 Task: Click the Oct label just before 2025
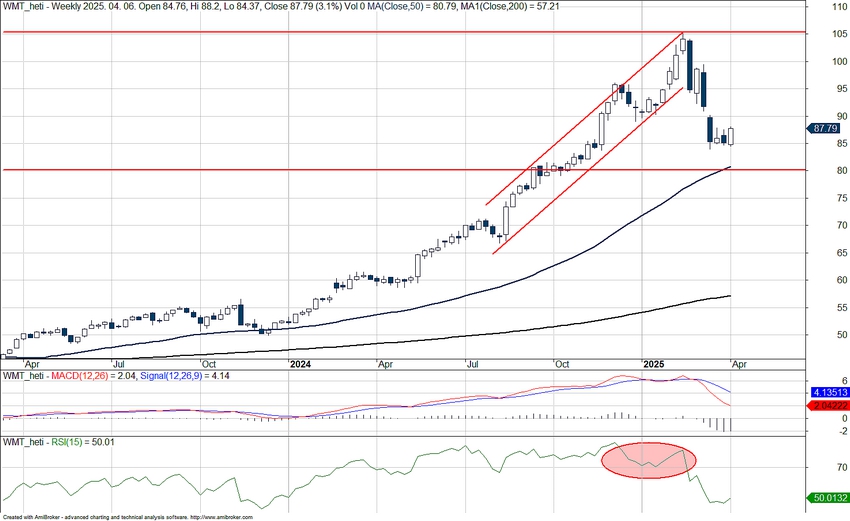pyautogui.click(x=562, y=364)
